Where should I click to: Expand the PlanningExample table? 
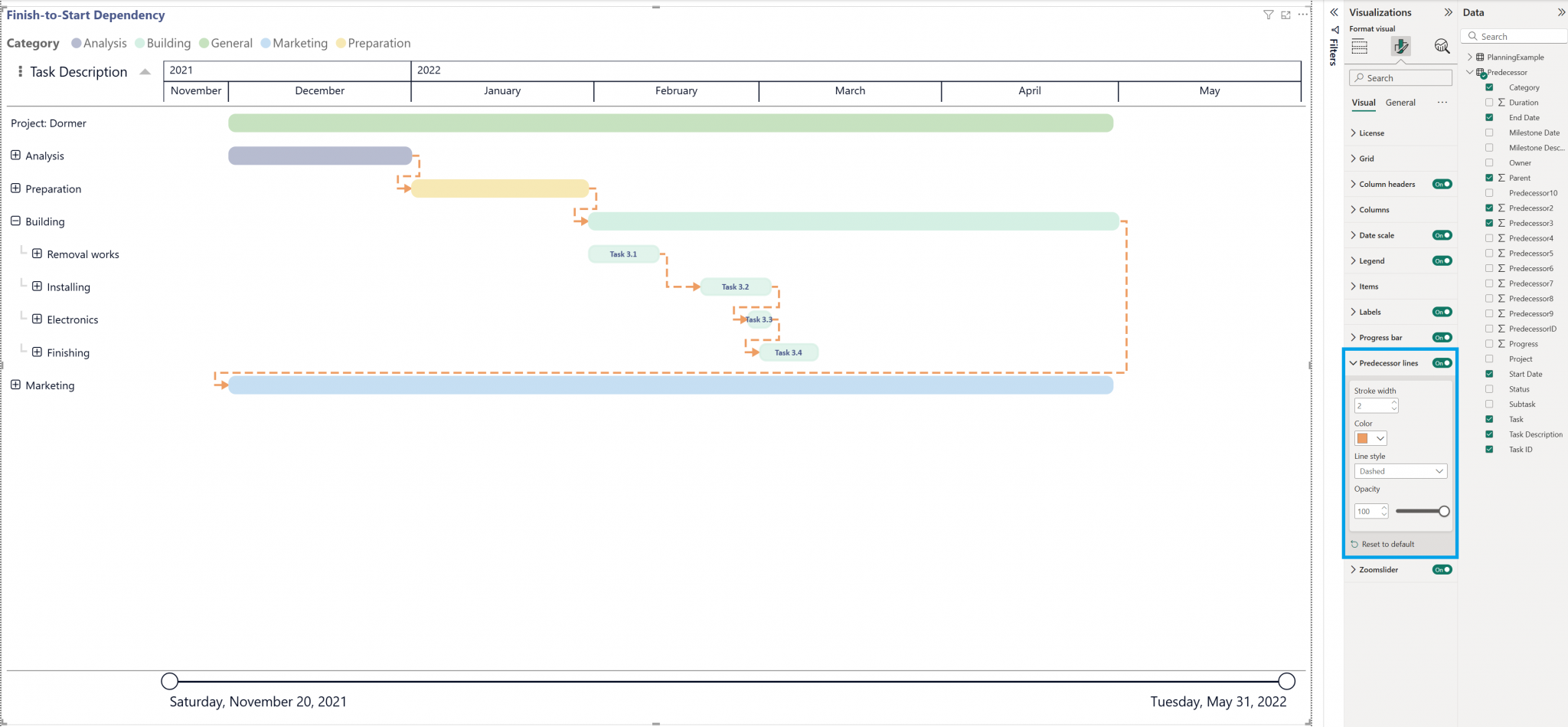coord(1468,57)
